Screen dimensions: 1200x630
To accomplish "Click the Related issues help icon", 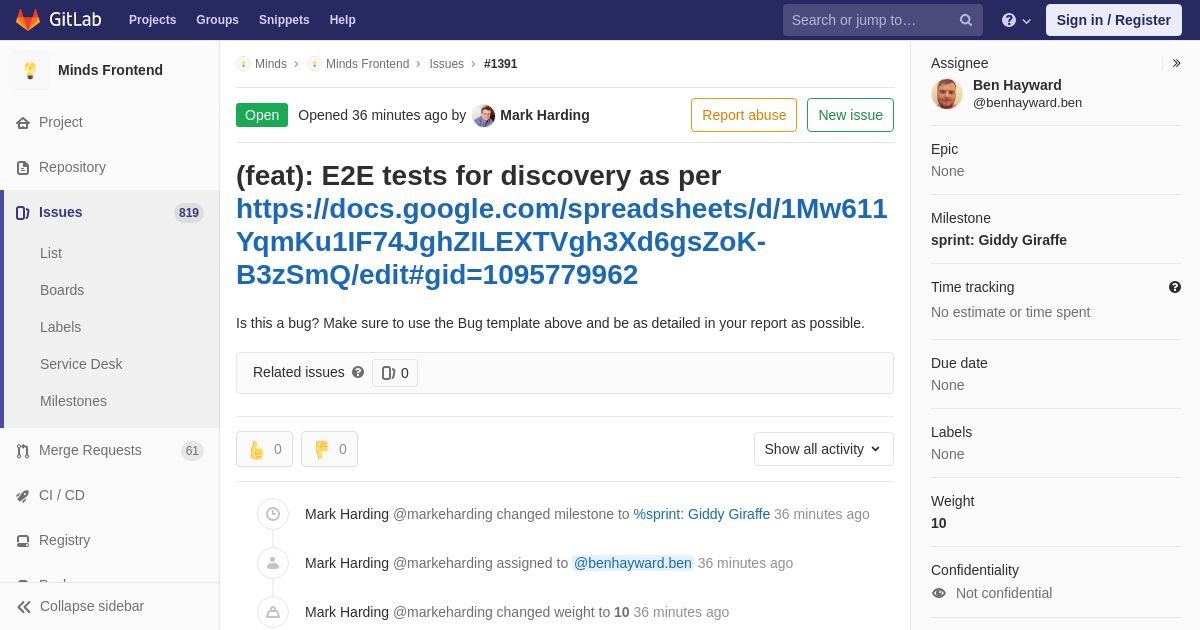I will (358, 372).
